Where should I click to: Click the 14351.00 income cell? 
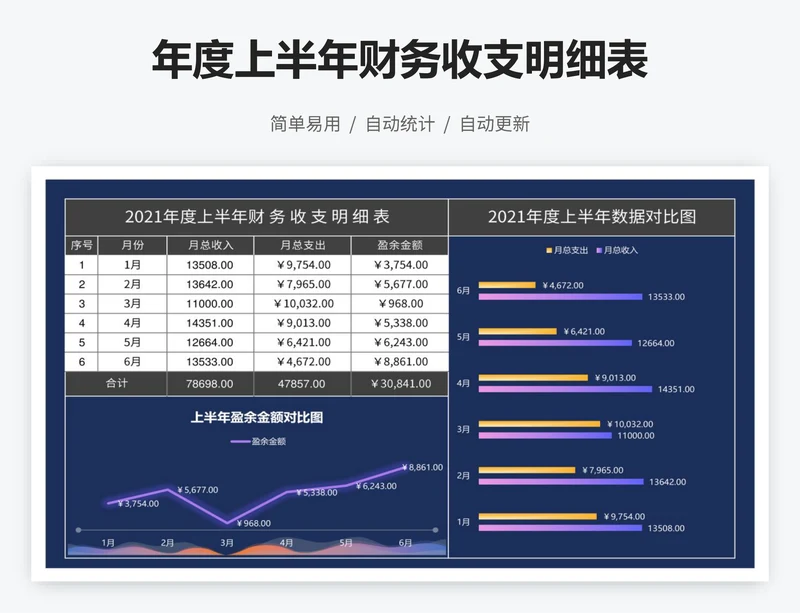210,323
